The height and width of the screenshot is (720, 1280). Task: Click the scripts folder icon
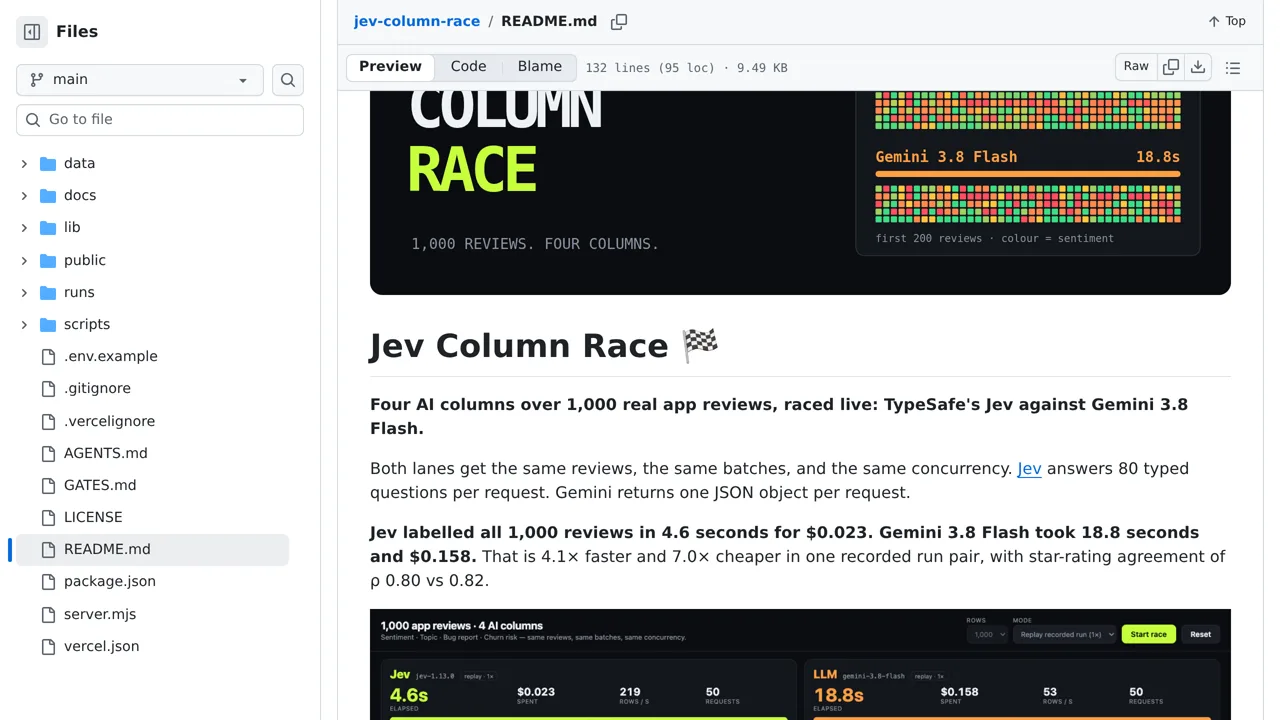pos(48,324)
